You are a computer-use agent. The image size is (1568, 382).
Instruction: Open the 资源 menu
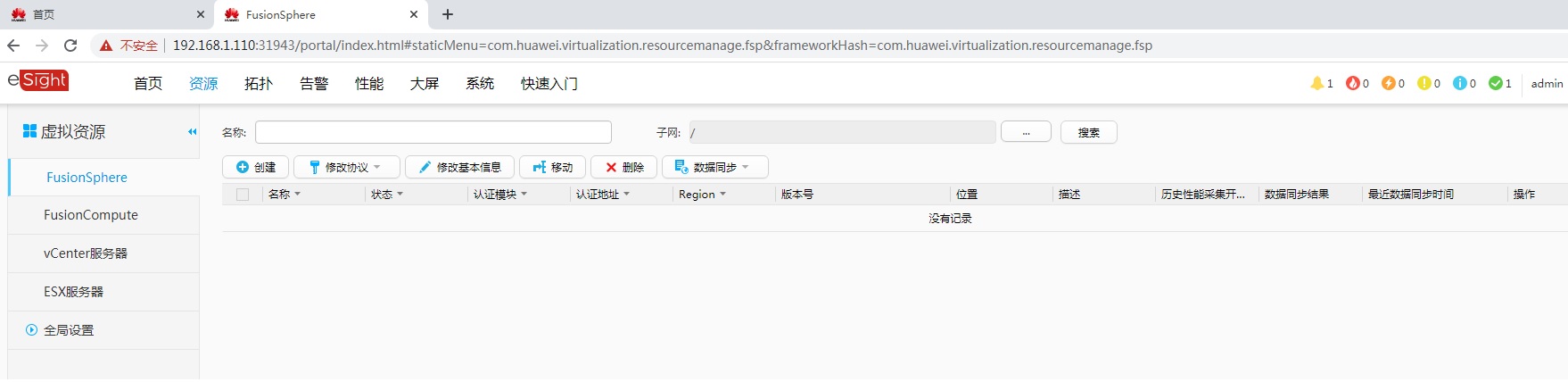pyautogui.click(x=203, y=84)
